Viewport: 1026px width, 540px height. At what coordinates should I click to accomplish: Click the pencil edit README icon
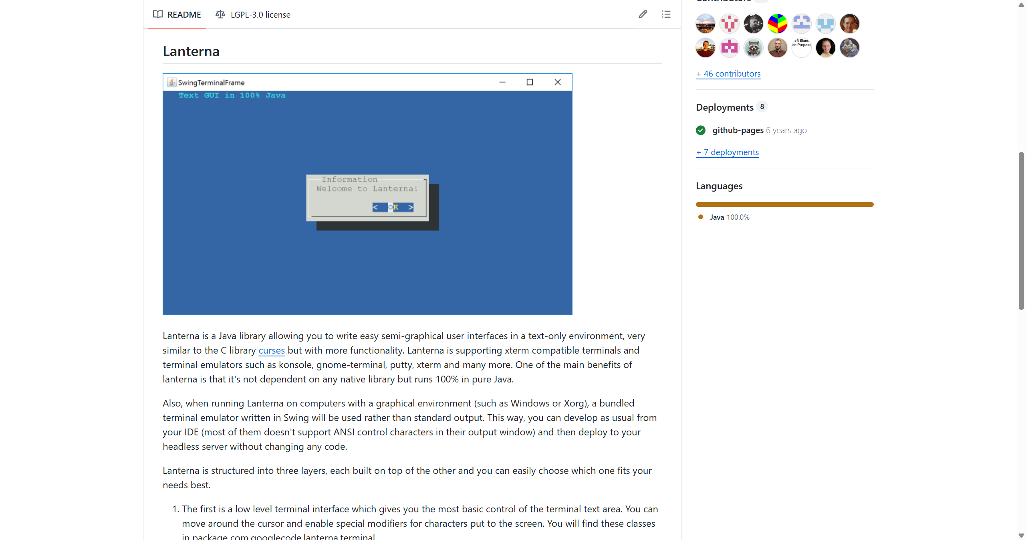pyautogui.click(x=642, y=15)
